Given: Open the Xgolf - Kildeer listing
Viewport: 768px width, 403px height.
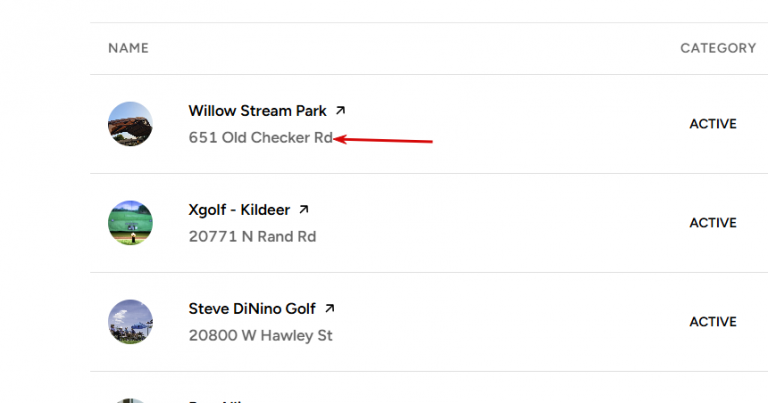Looking at the screenshot, I should (239, 210).
